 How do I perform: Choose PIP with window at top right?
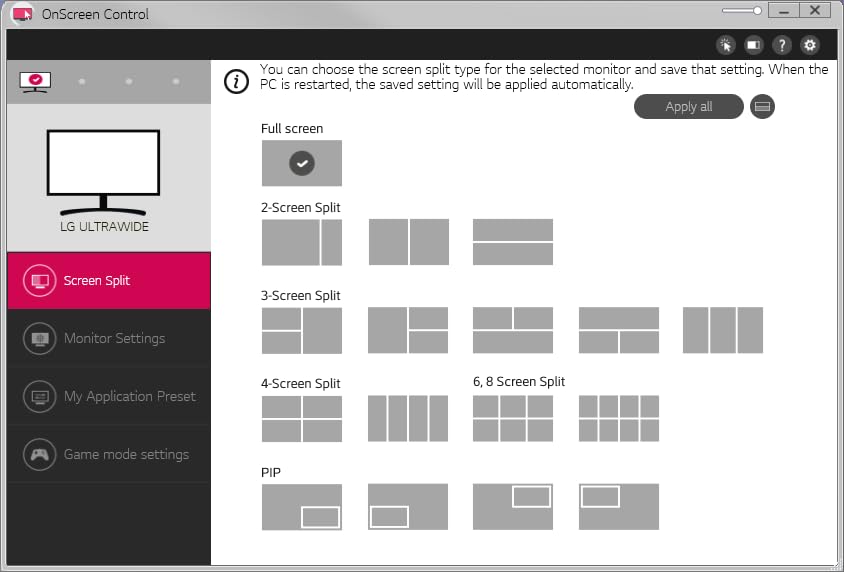[x=513, y=507]
